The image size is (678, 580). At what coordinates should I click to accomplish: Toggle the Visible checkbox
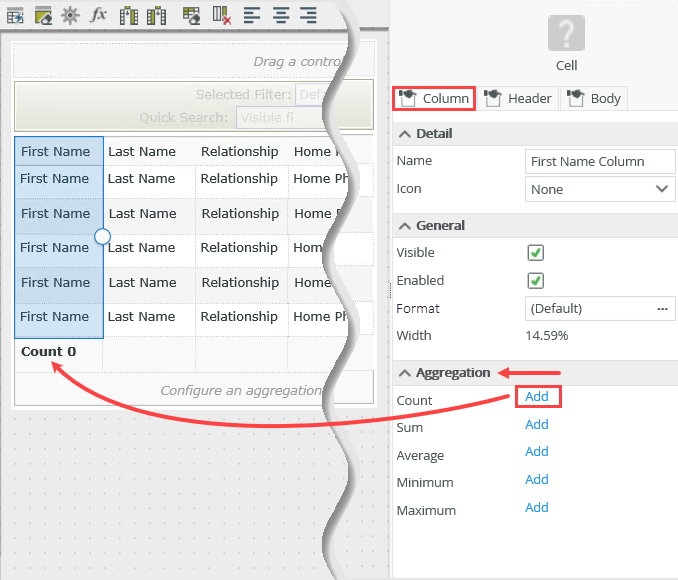point(536,253)
